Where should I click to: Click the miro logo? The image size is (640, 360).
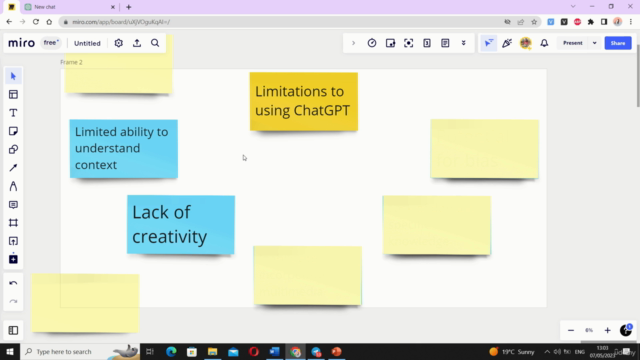tap(21, 43)
